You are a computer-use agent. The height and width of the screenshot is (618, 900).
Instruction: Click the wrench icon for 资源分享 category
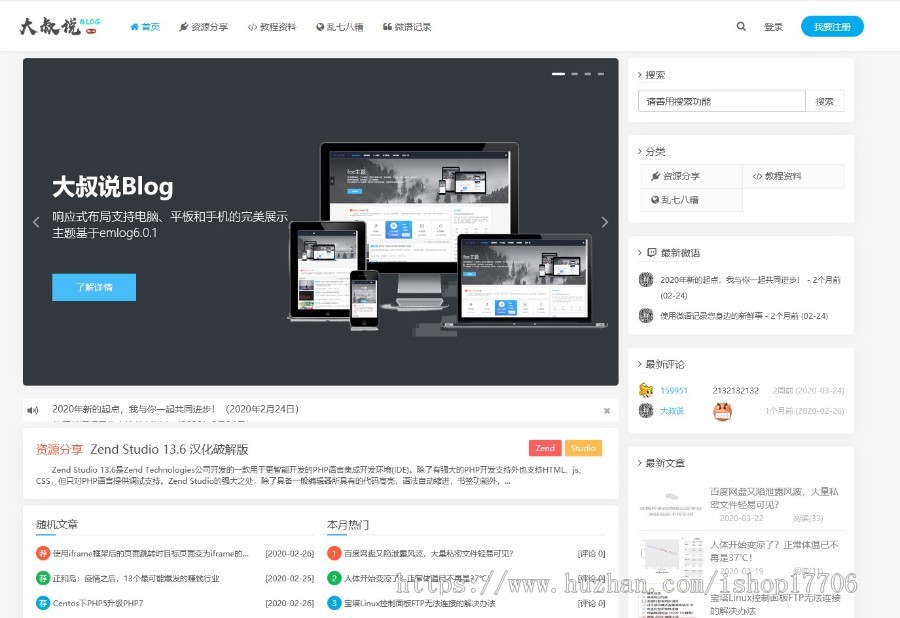(655, 175)
